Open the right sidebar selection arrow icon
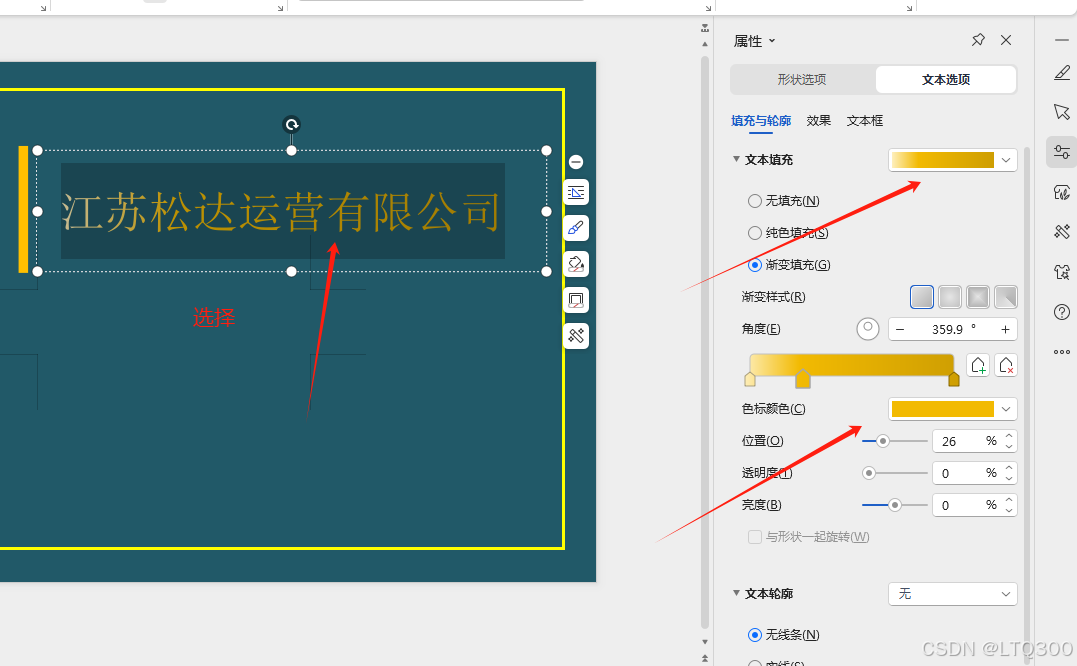Screen dimensions: 1077x666 1062,112
